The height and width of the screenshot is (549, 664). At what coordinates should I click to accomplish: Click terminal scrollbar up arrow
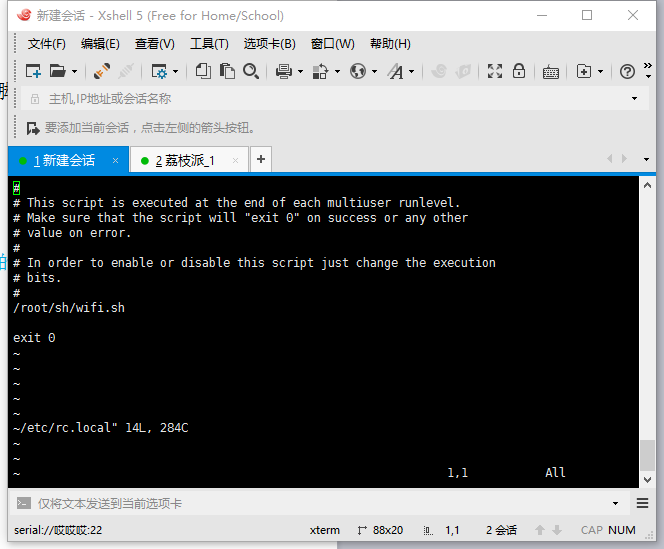(647, 185)
